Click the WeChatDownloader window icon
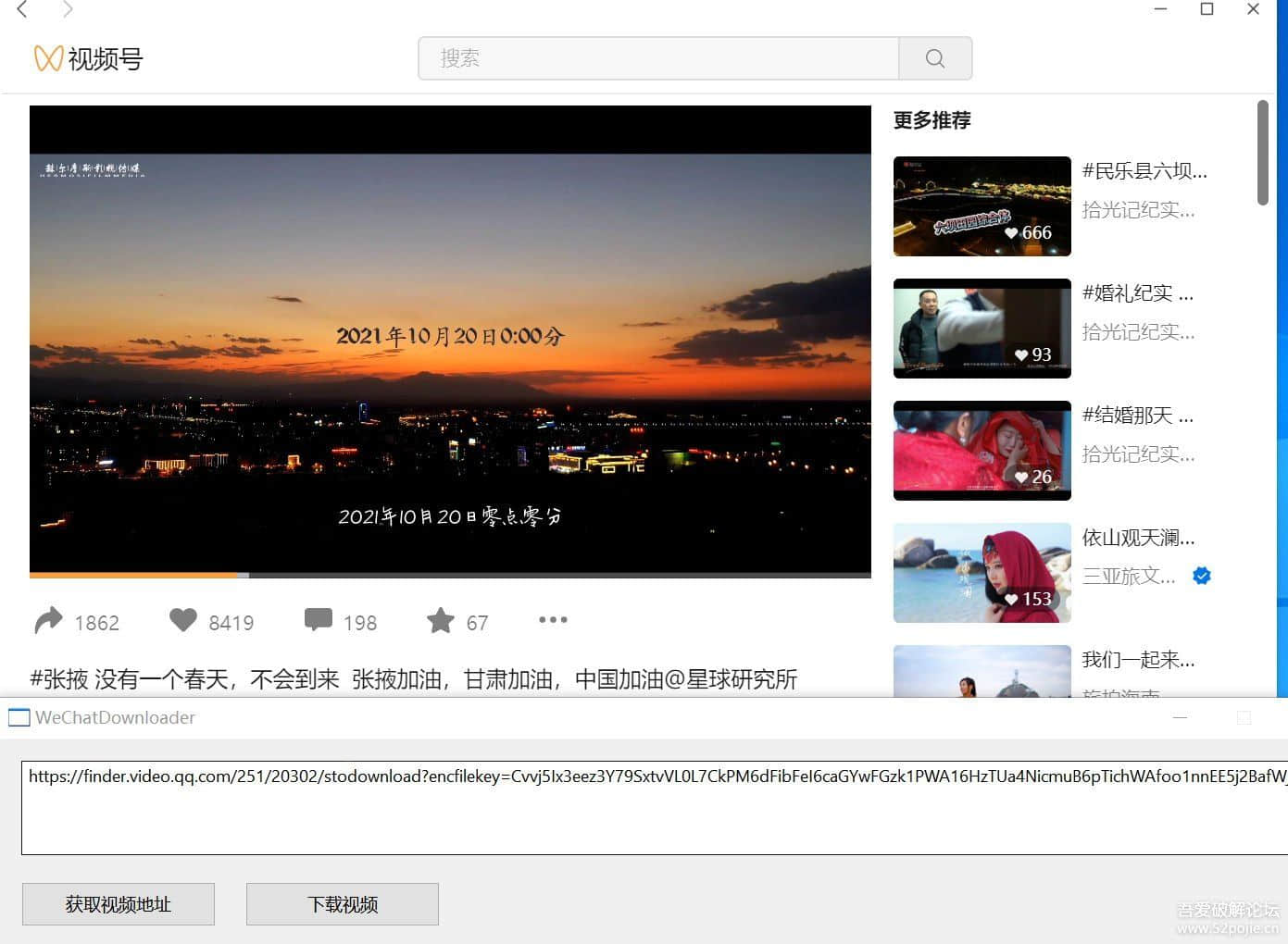 [x=19, y=717]
